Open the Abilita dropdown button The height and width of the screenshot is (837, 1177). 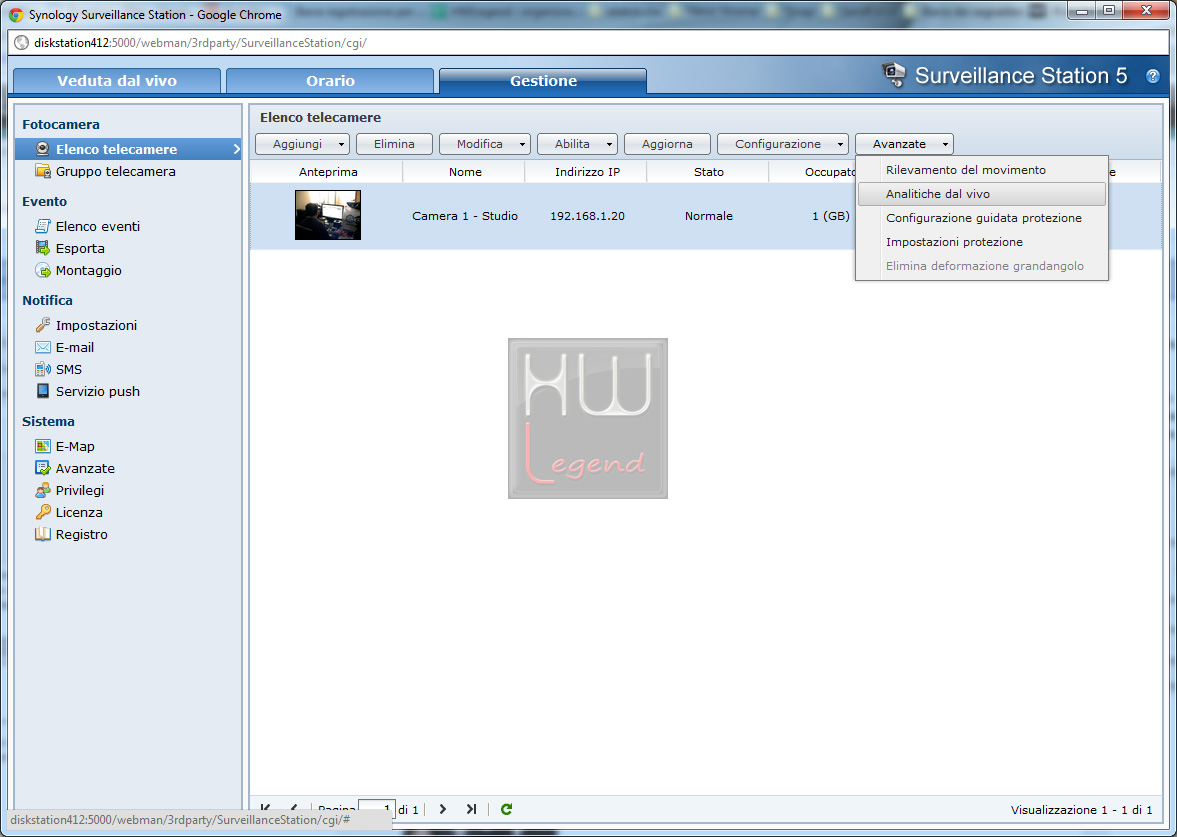577,144
